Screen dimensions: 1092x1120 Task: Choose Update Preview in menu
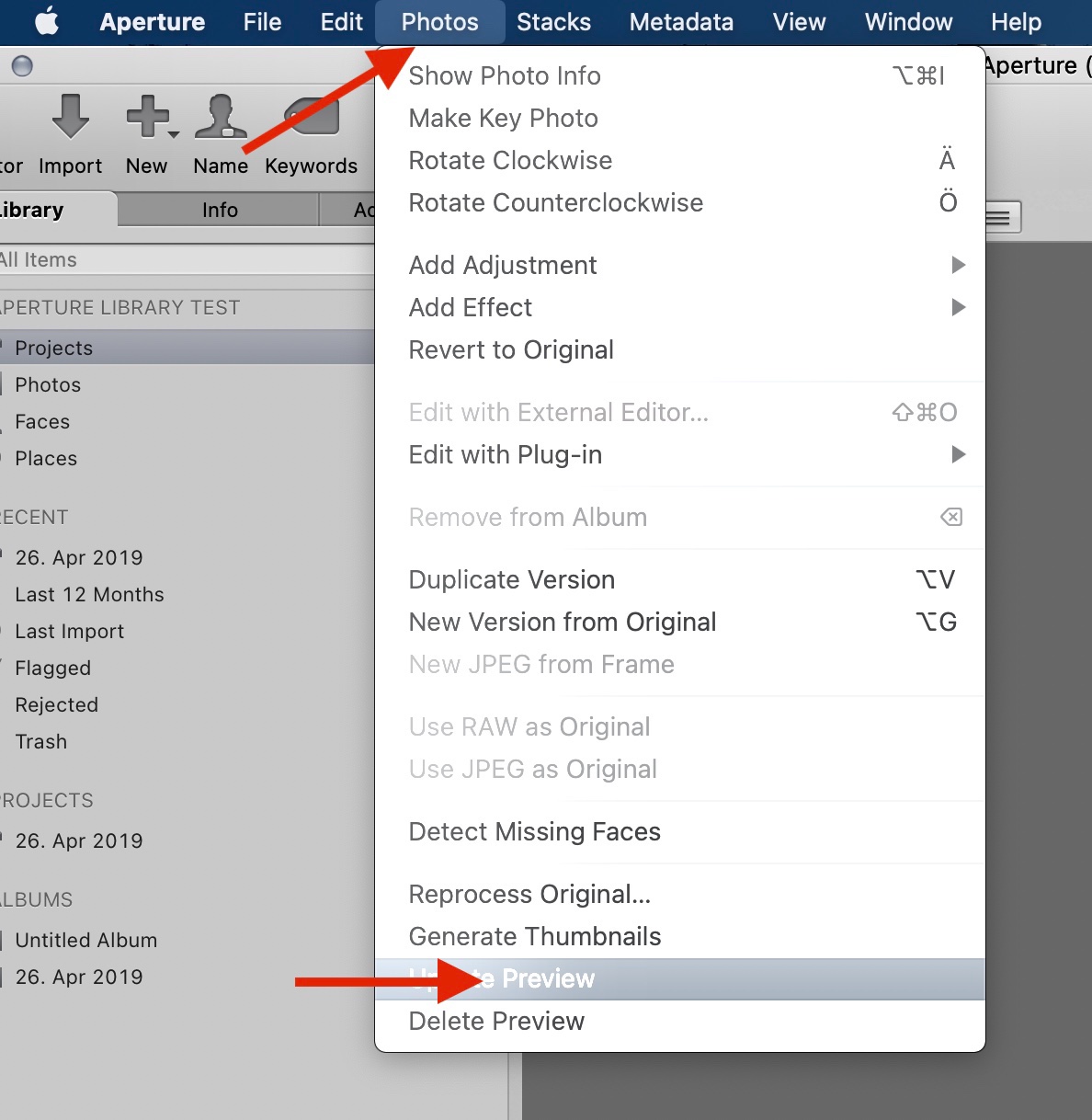coord(680,978)
